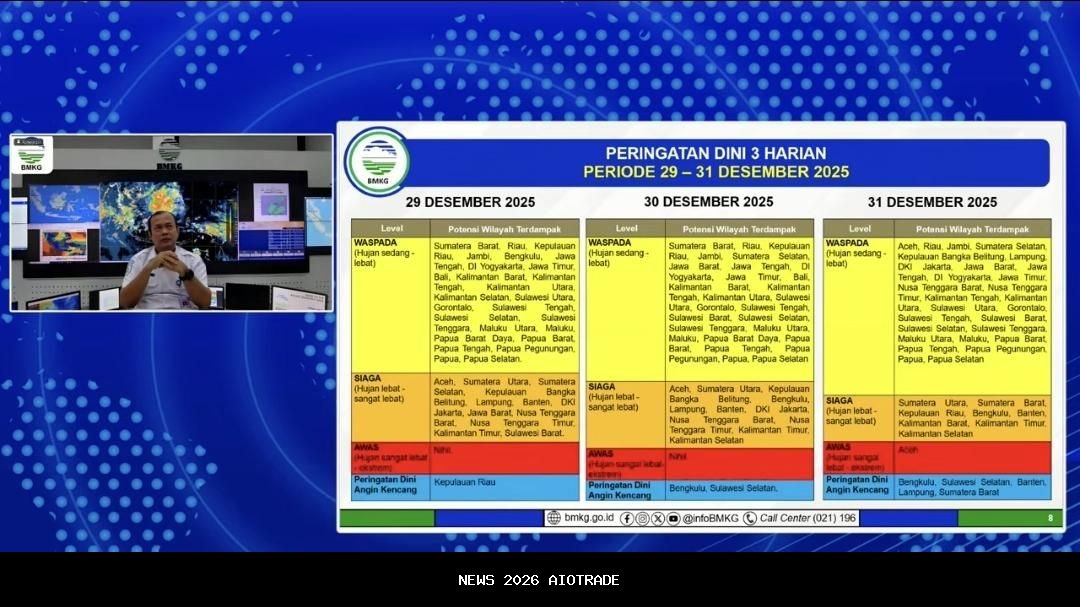Click the globe icon beside bmkg.go.id
Viewport: 1080px width, 607px height.
tap(554, 518)
